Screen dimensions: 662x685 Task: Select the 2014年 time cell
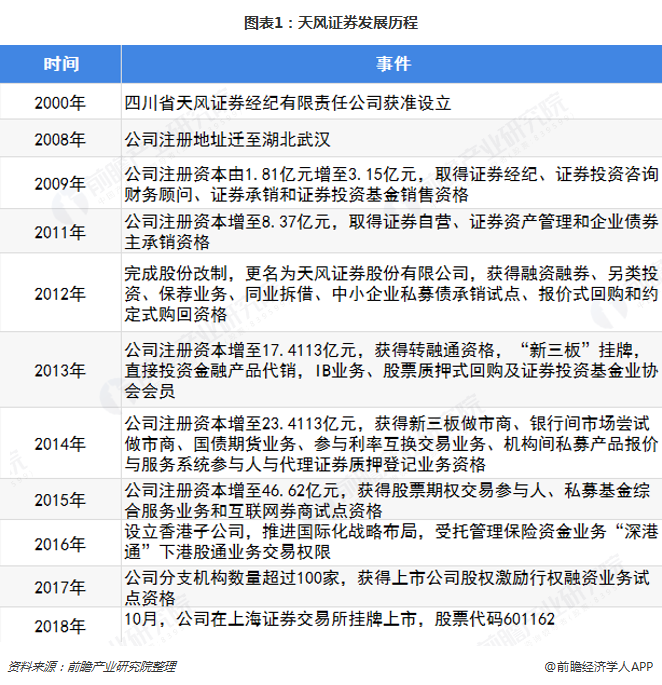tap(60, 444)
